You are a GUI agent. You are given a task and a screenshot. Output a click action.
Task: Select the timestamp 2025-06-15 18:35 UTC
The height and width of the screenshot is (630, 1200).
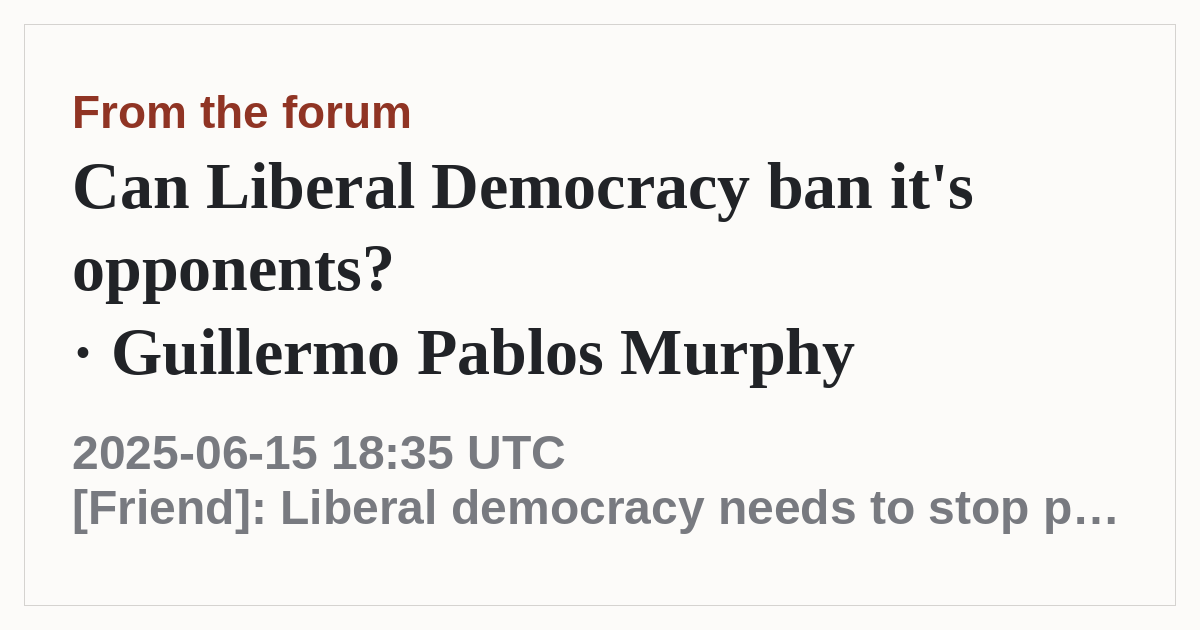click(x=318, y=452)
